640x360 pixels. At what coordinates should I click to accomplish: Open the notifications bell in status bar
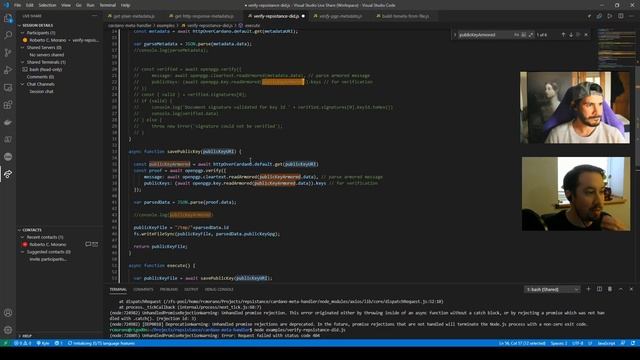click(x=633, y=343)
